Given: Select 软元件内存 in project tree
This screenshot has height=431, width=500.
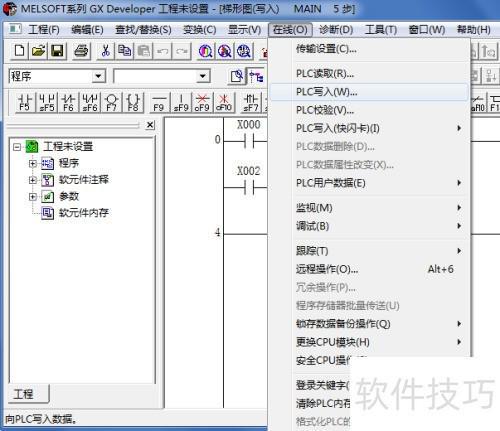Looking at the screenshot, I should point(84,213).
